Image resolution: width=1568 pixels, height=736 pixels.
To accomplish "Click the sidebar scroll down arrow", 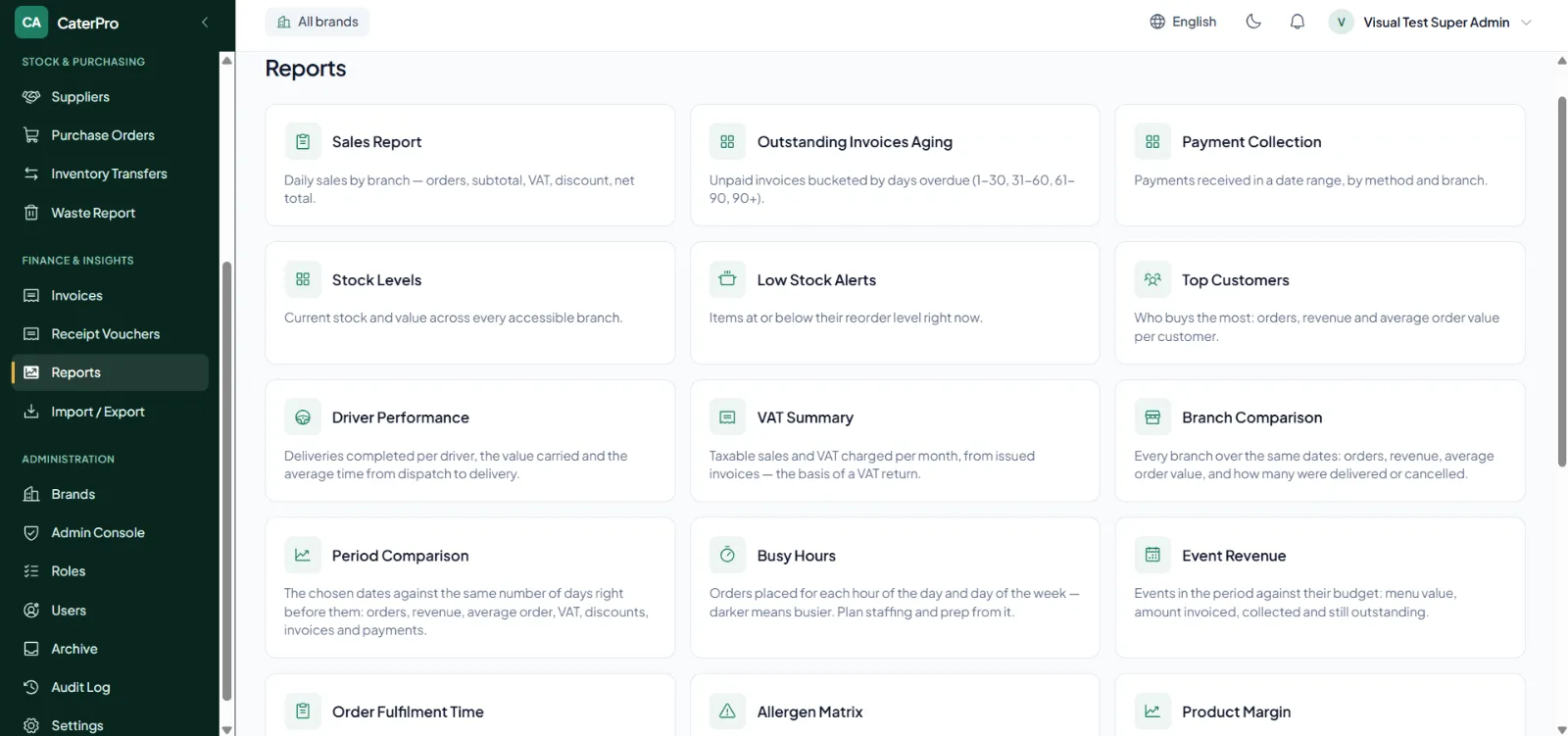I will [227, 729].
